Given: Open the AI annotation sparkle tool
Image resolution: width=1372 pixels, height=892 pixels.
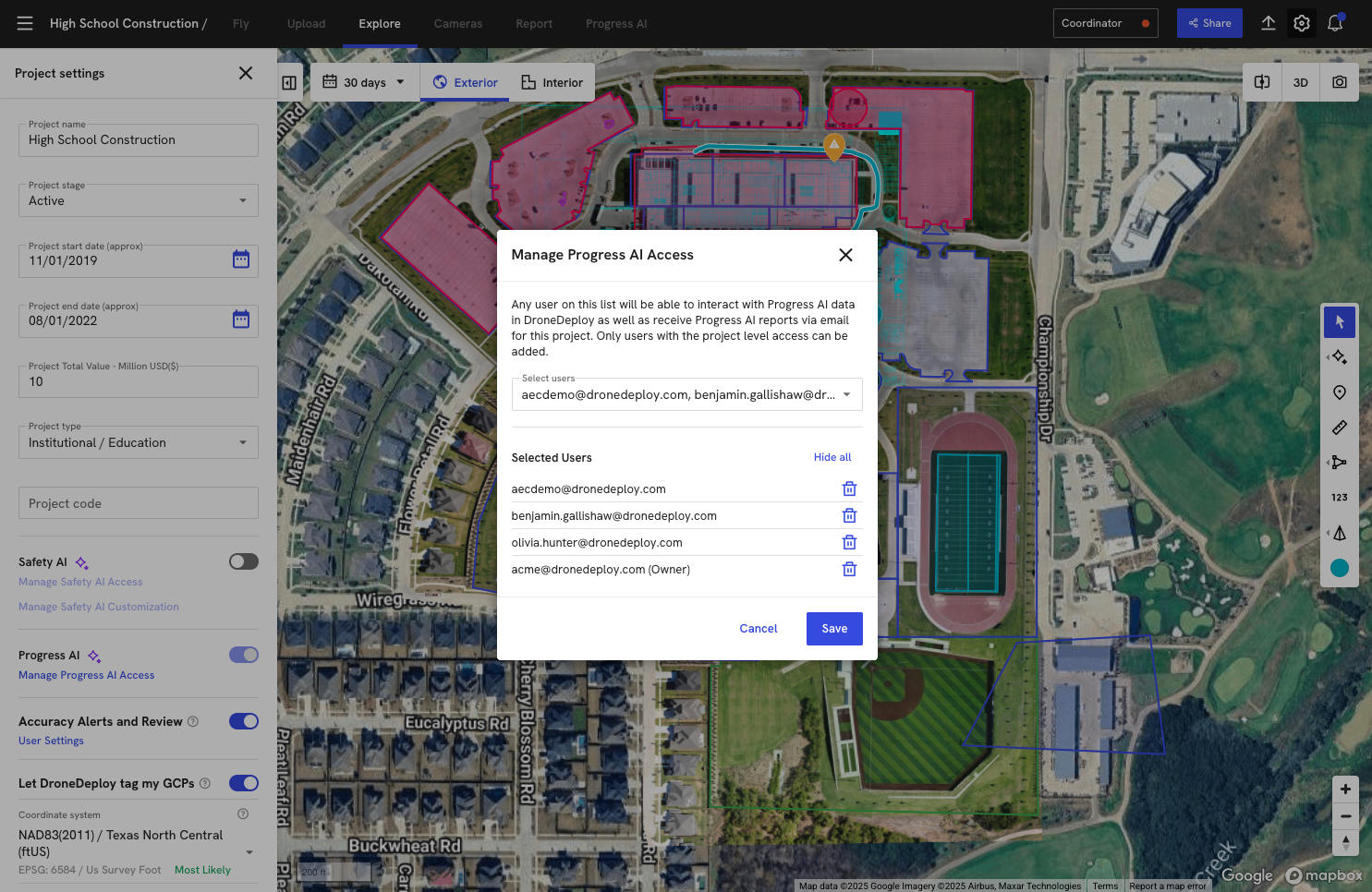Looking at the screenshot, I should tap(1339, 356).
